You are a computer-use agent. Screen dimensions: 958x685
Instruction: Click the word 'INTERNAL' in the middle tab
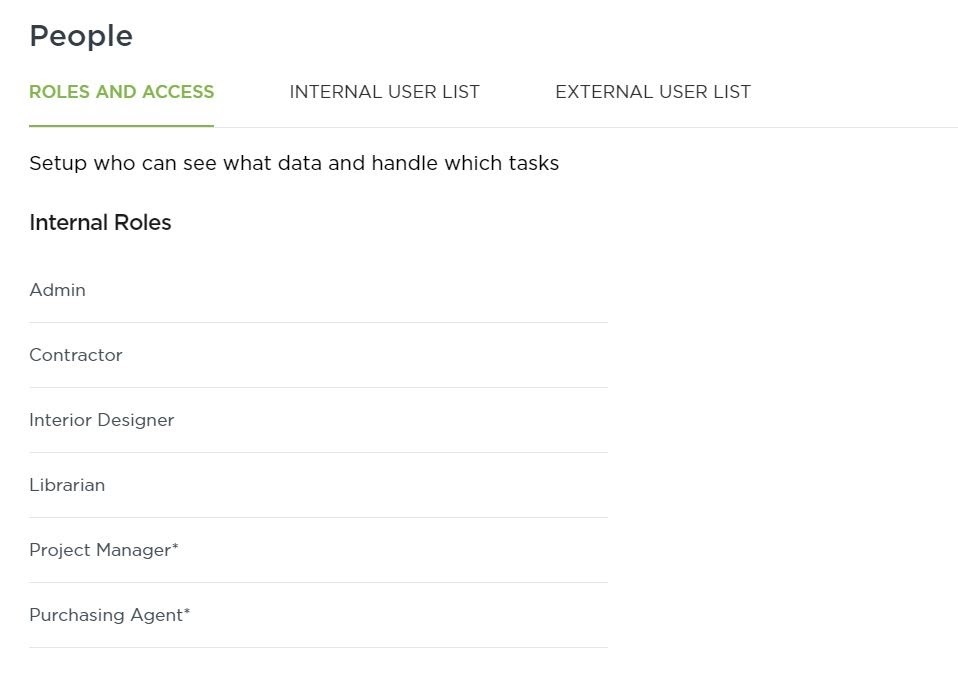pyautogui.click(x=335, y=92)
